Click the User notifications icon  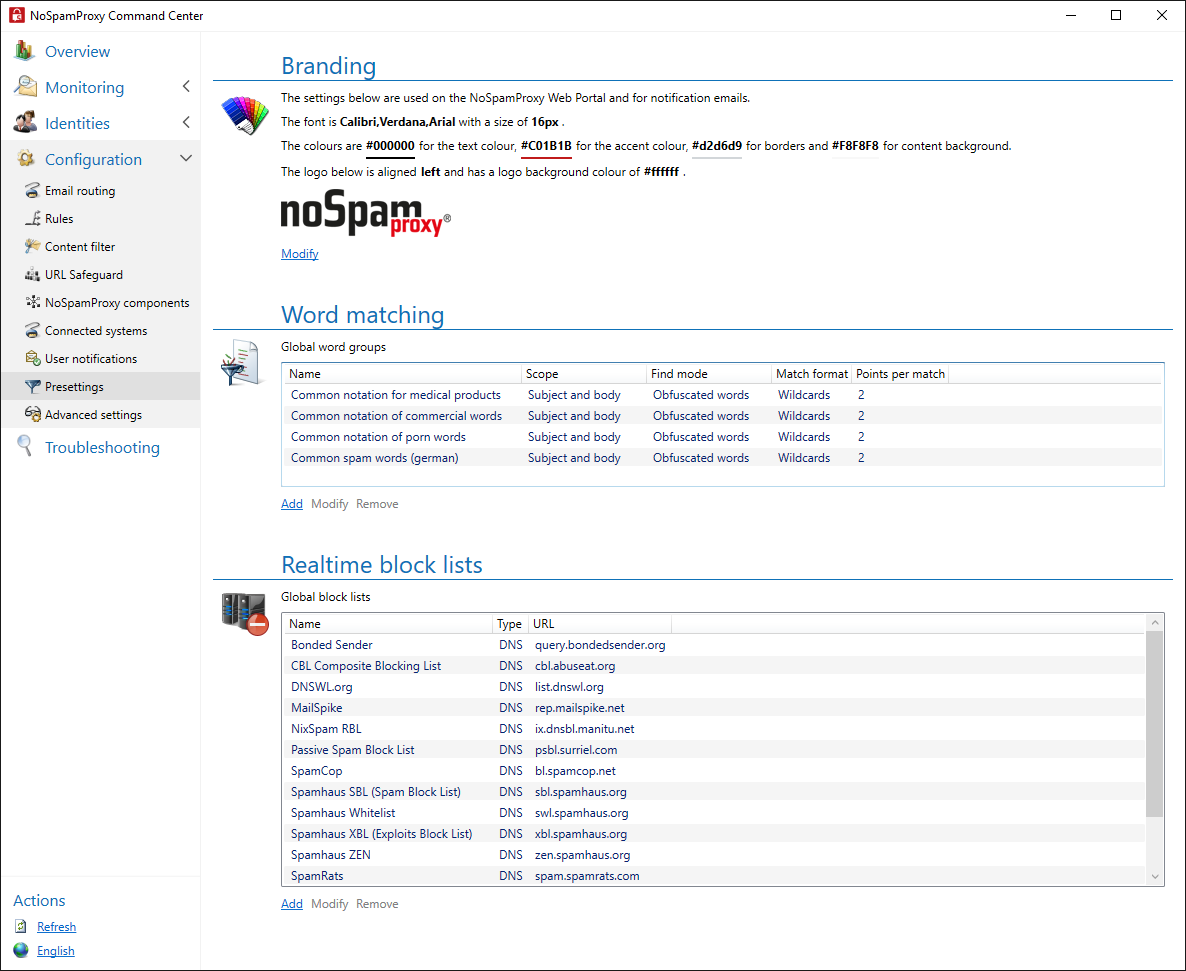click(33, 358)
